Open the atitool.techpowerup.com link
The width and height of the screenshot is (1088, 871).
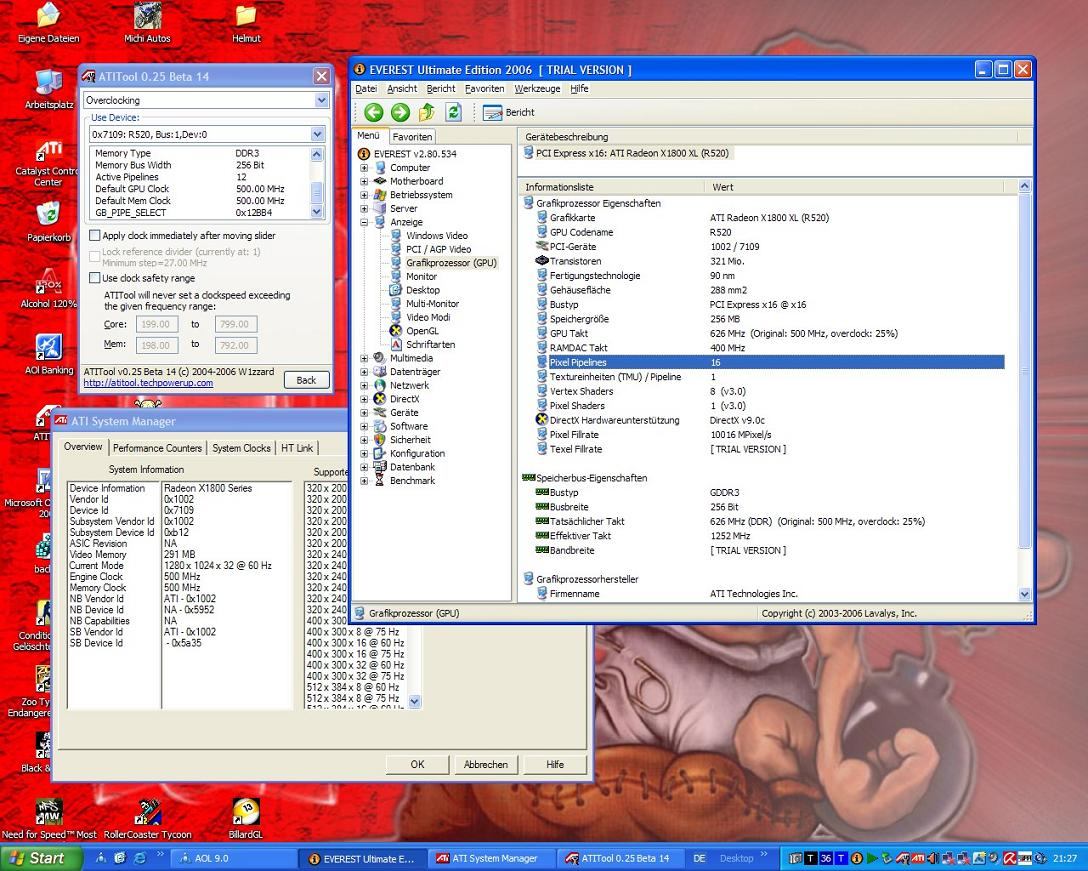pos(148,383)
